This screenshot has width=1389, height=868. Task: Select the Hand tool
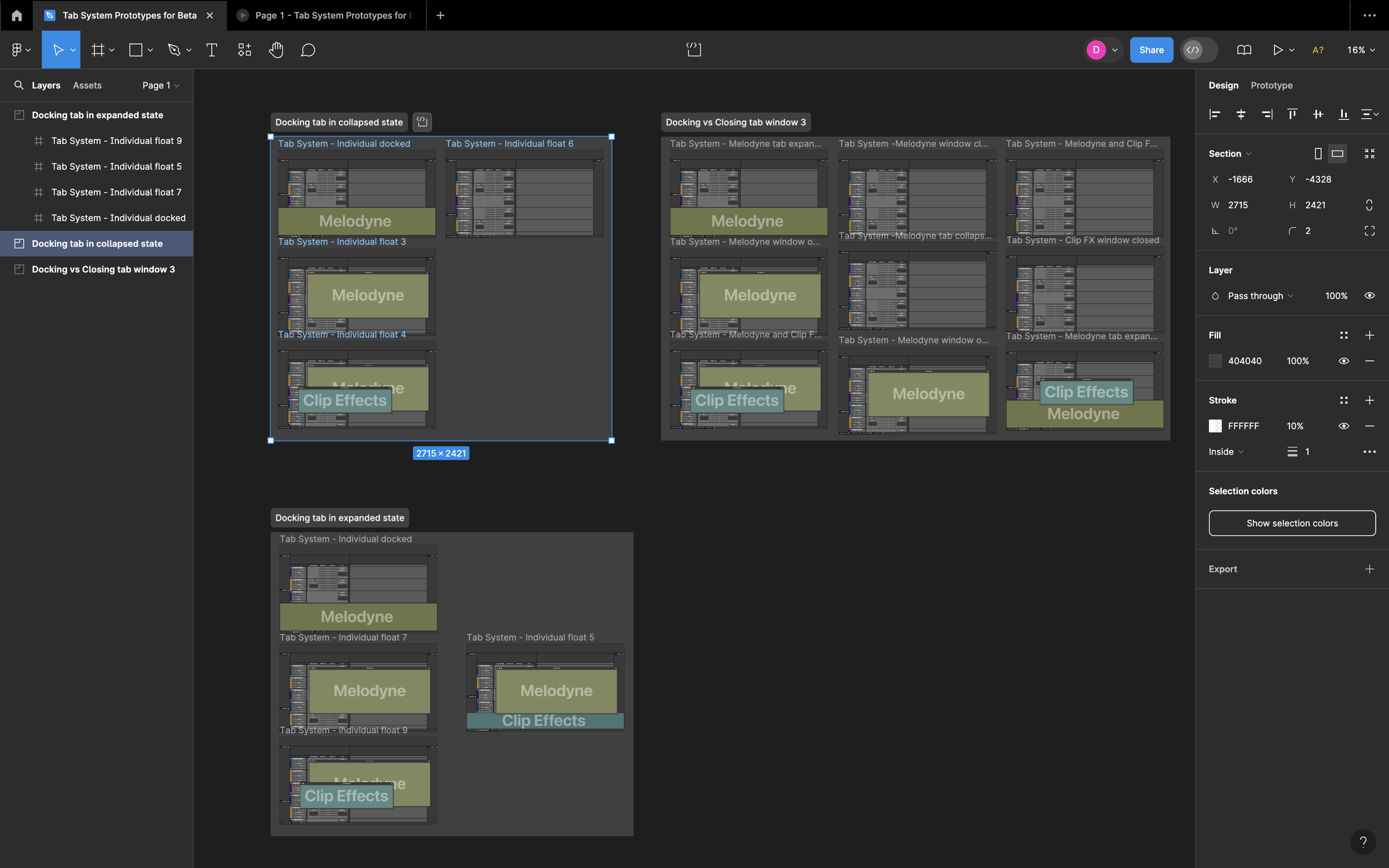coord(276,50)
